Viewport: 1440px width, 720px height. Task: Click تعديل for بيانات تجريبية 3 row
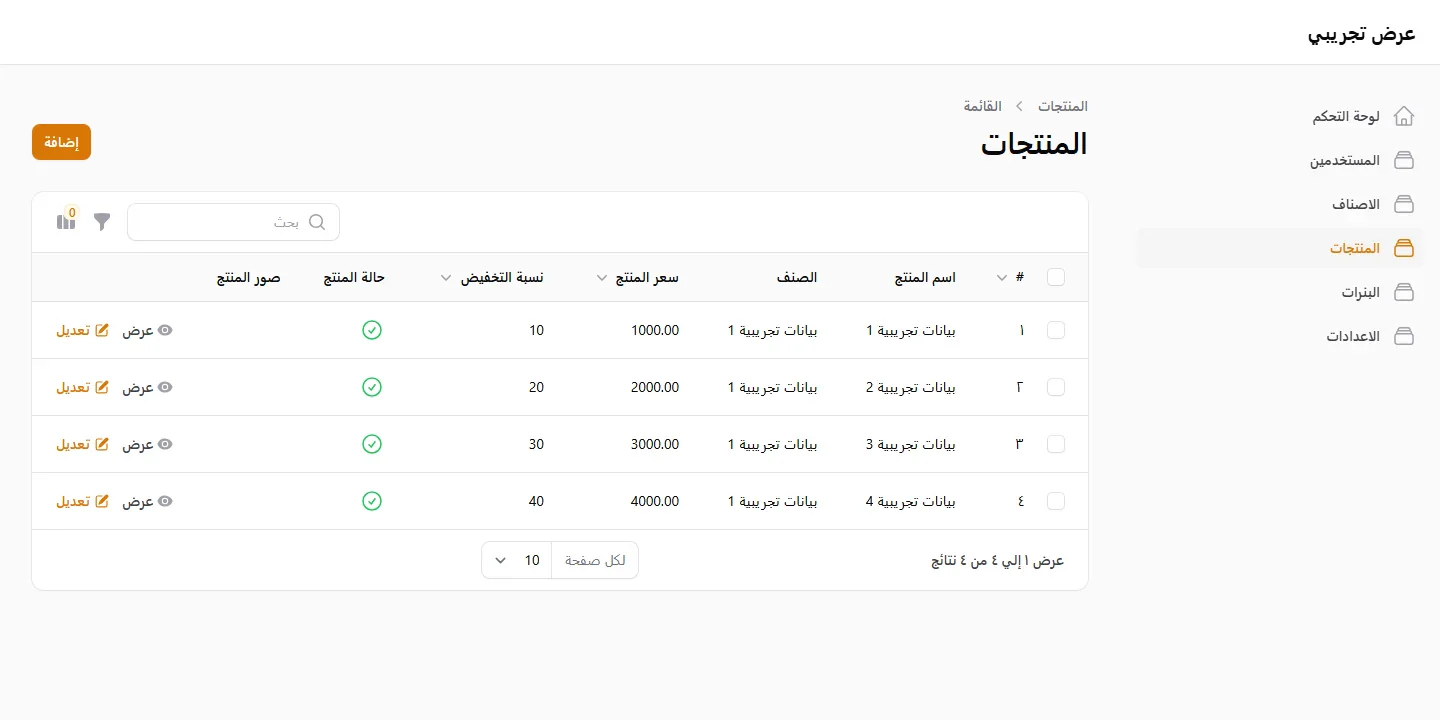83,444
